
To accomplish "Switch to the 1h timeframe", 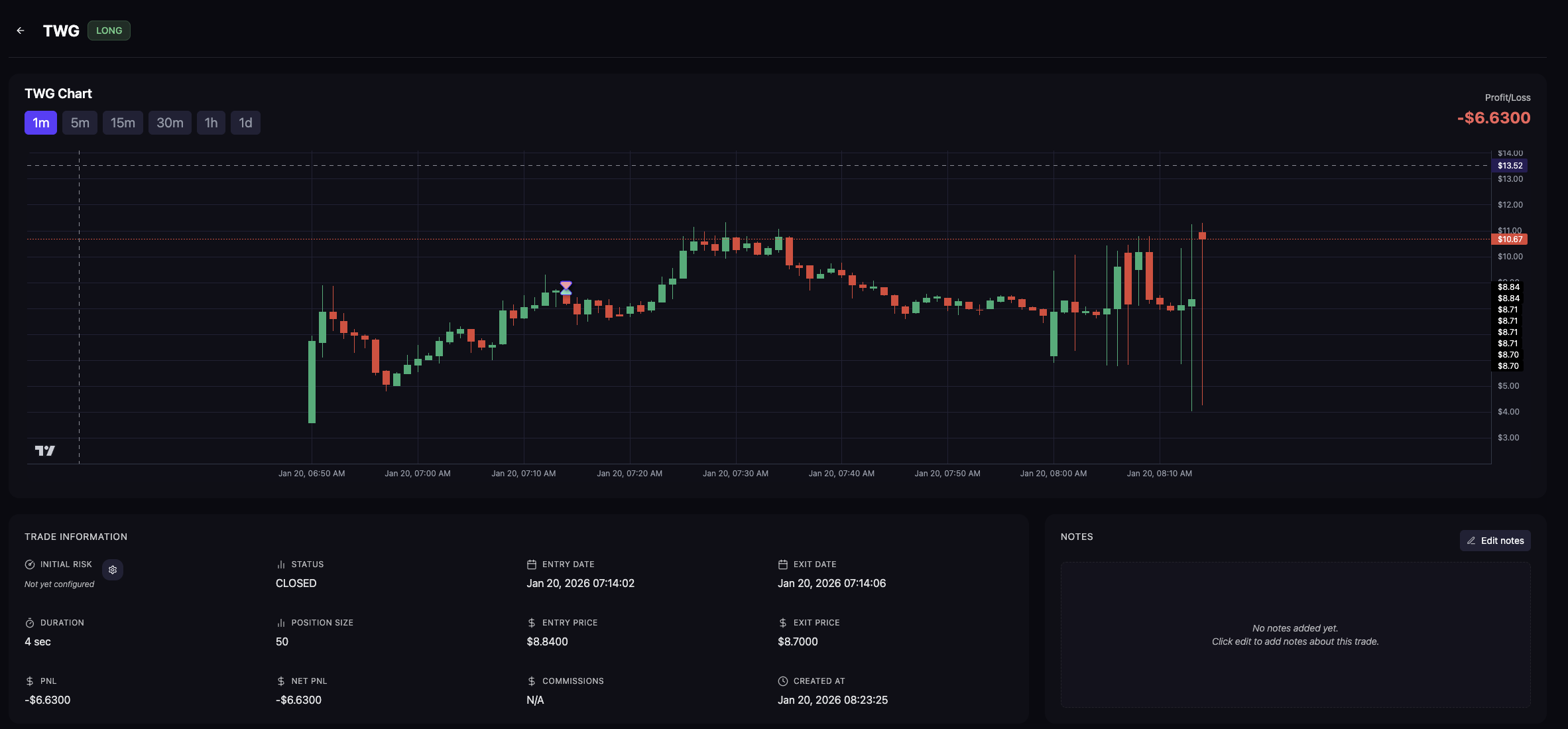I will (211, 123).
